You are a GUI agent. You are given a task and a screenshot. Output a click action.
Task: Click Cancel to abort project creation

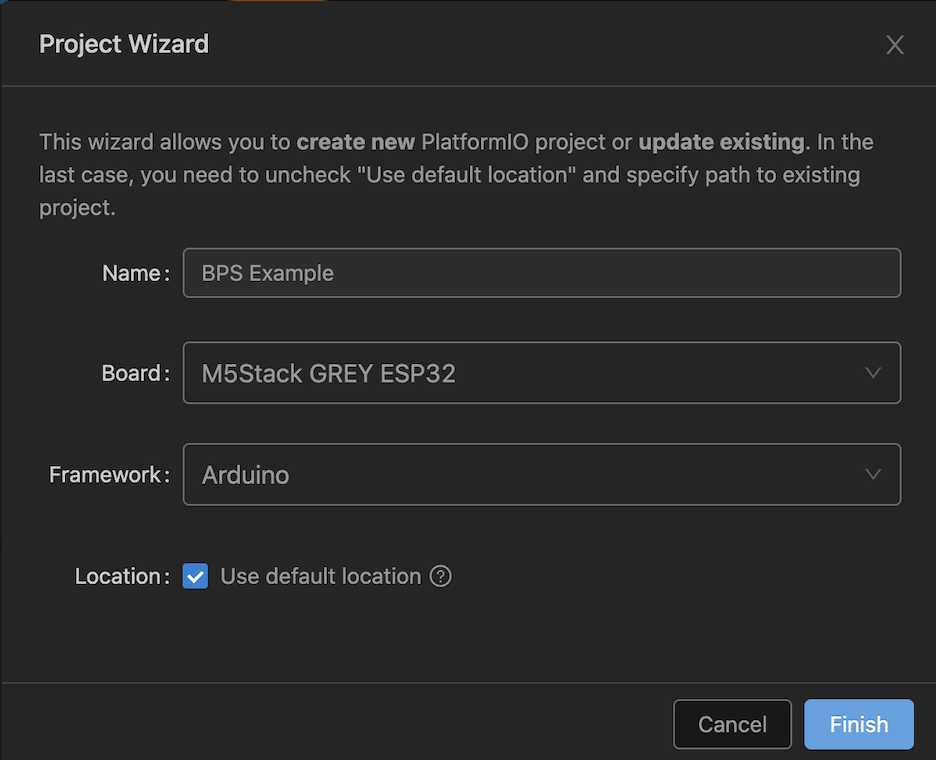732,724
